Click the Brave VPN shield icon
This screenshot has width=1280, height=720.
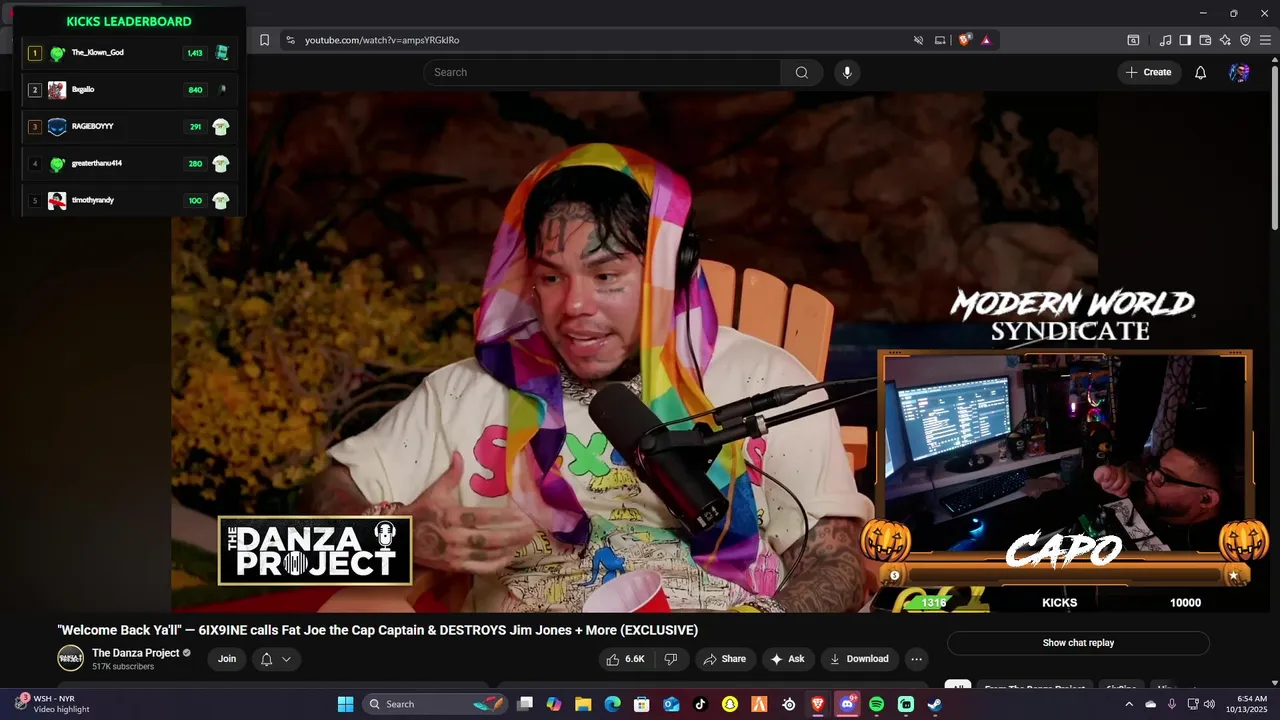click(x=1245, y=40)
